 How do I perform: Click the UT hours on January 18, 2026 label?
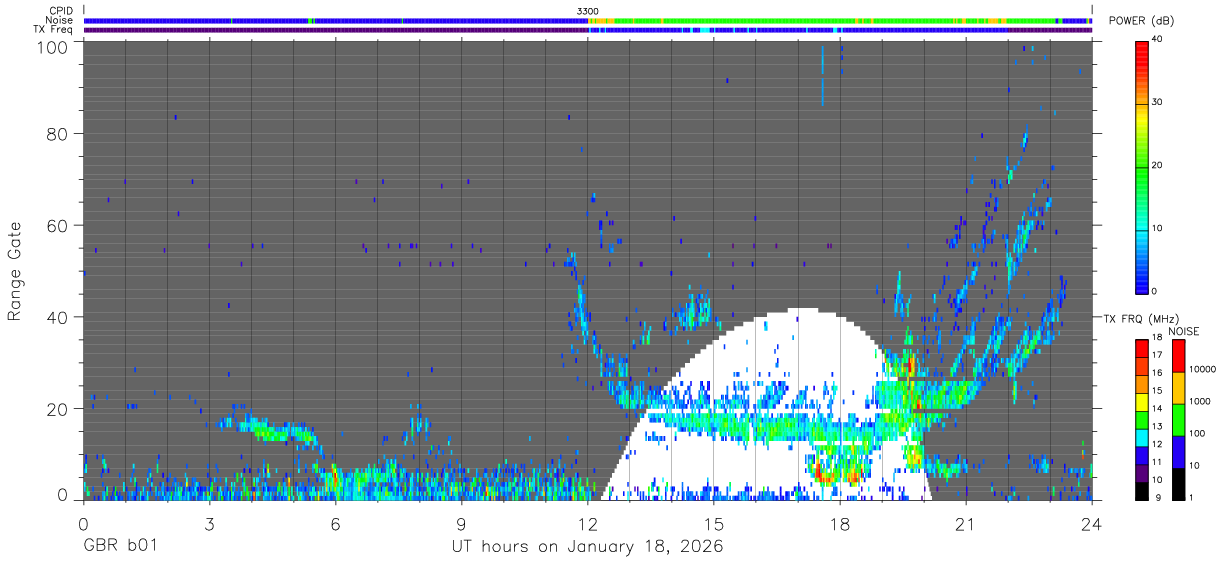pyautogui.click(x=587, y=548)
